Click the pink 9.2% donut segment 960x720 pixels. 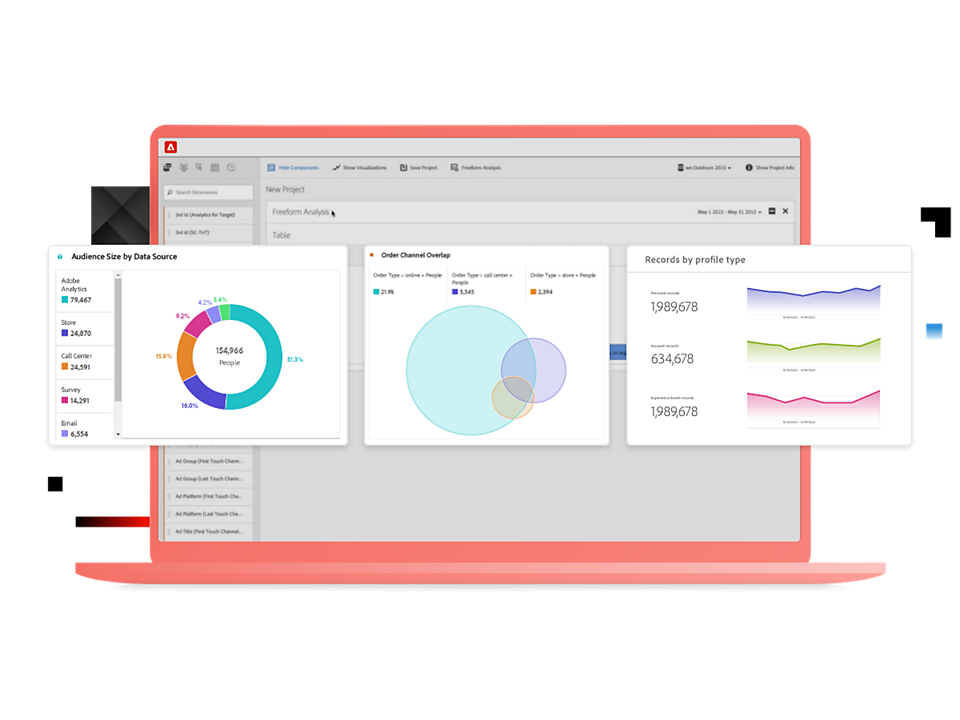[197, 324]
